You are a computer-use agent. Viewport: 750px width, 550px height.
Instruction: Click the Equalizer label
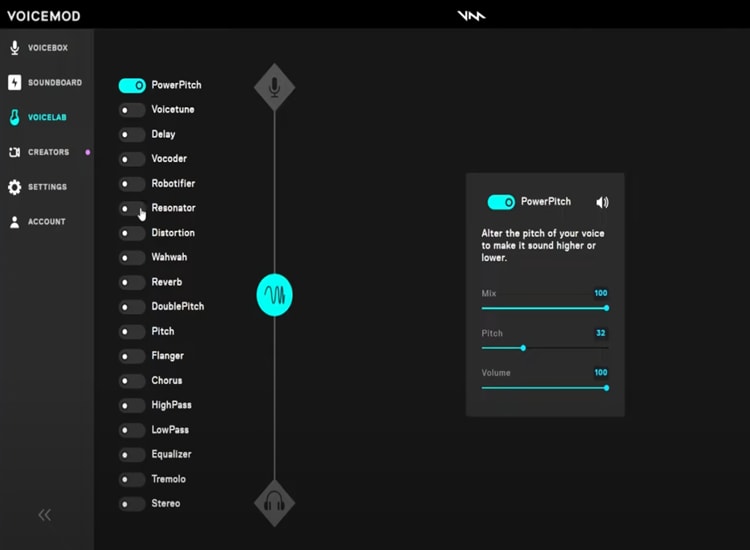tap(171, 454)
